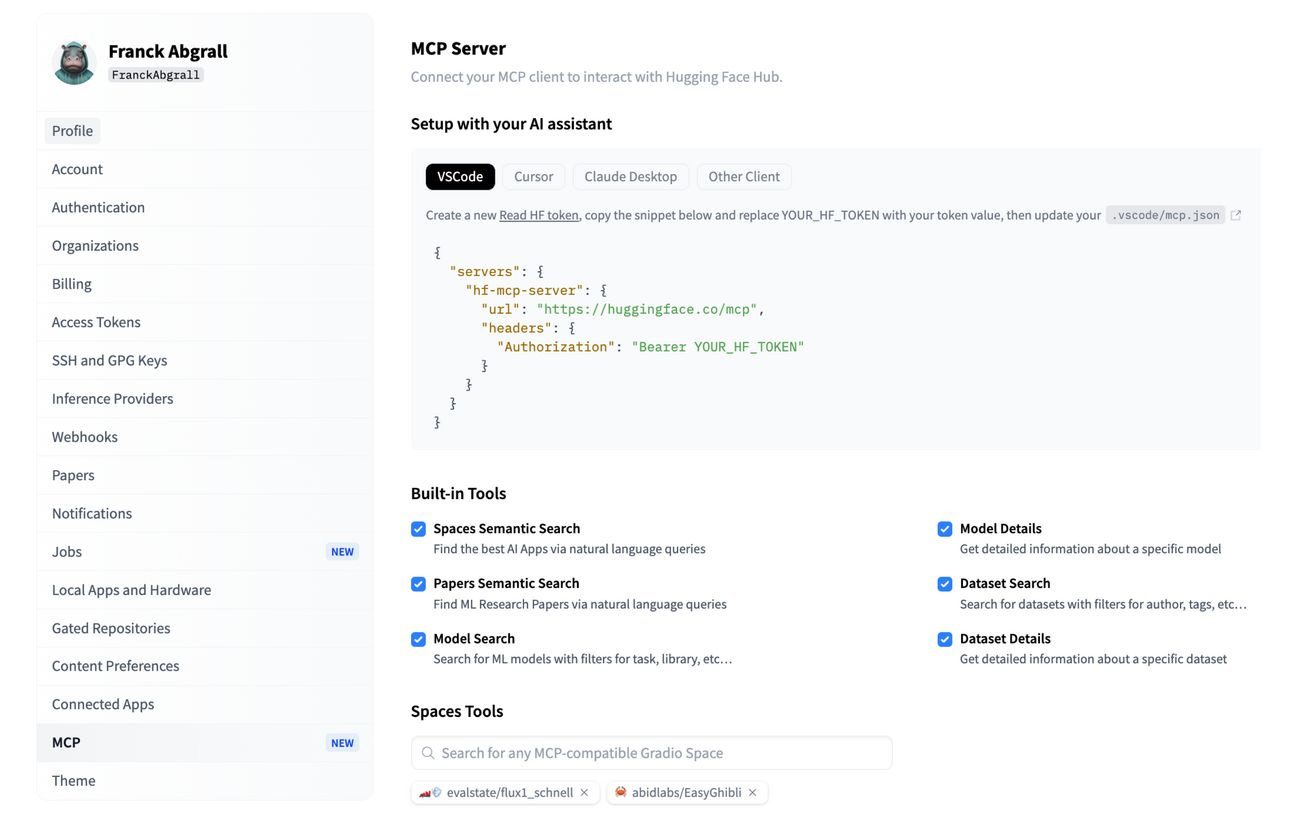
Task: Open Connected Apps settings
Action: click(205, 704)
